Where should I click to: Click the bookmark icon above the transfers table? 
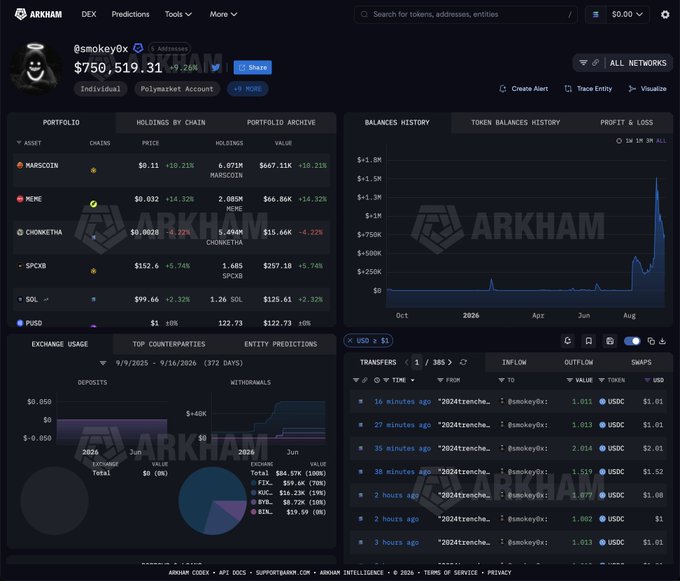(x=588, y=341)
